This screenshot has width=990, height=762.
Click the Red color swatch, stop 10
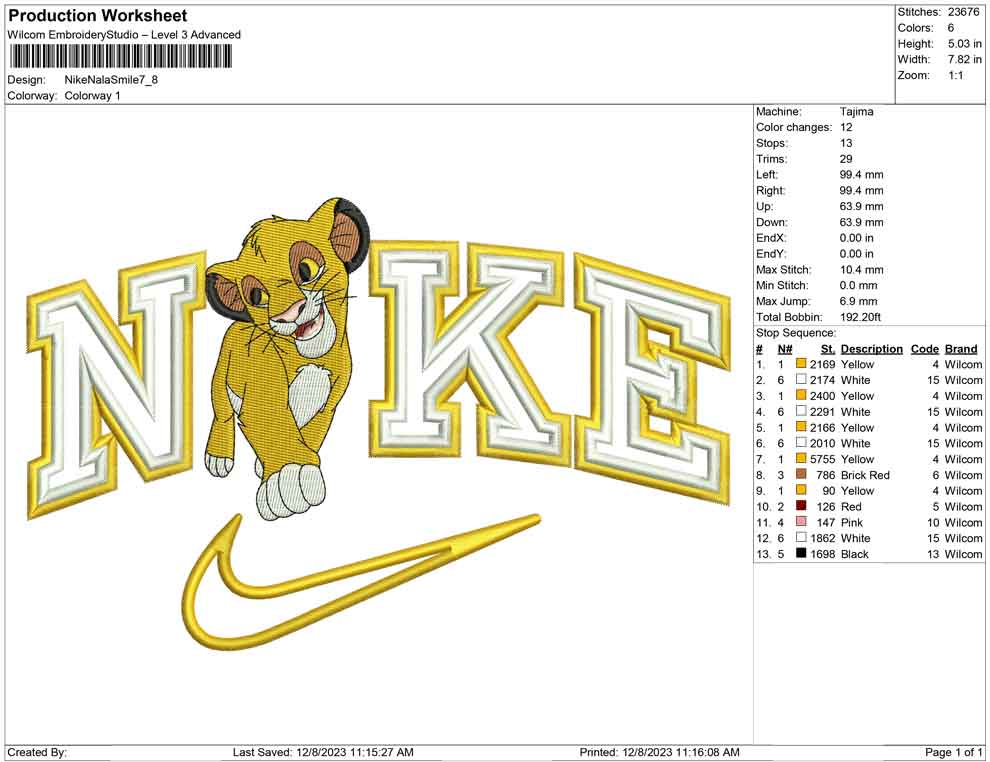point(801,506)
